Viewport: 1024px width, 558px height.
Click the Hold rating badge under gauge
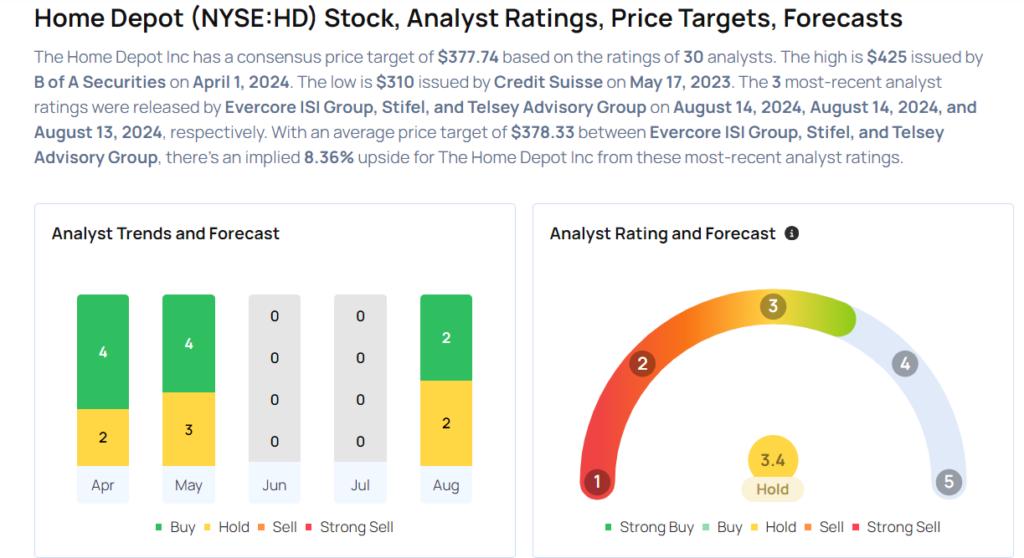pos(773,489)
